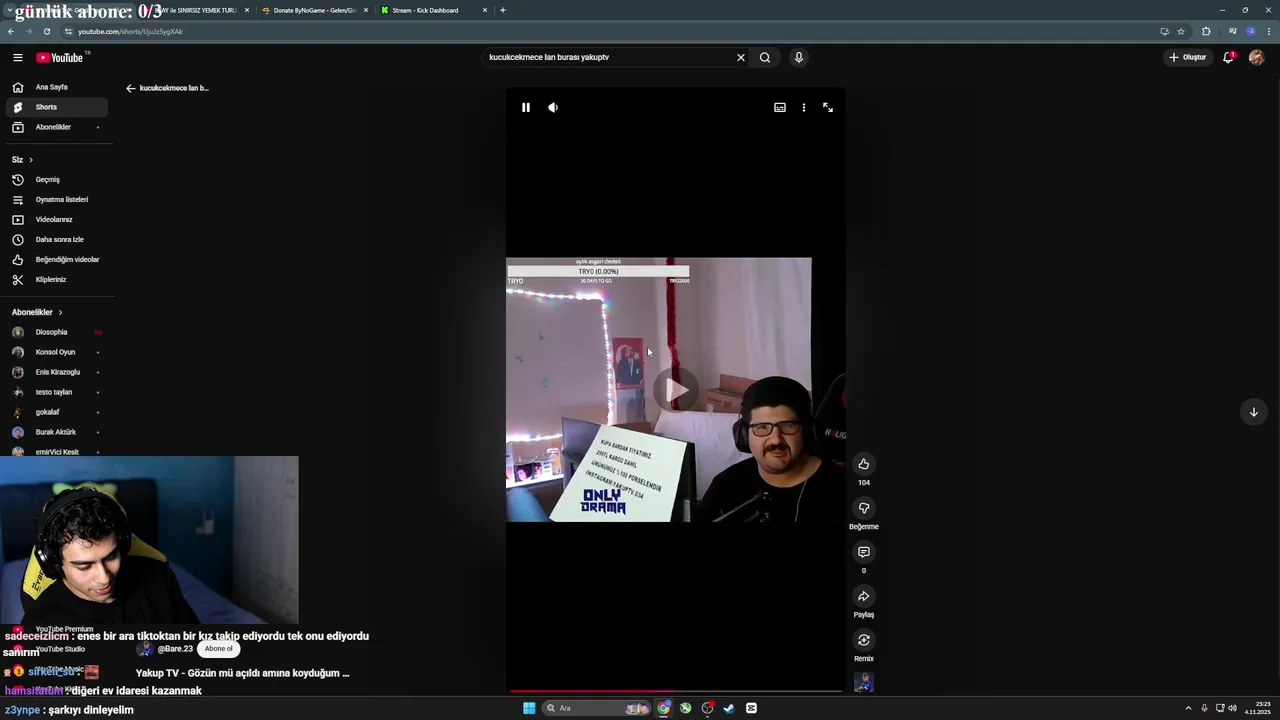Open the Chrome three-dot menu
The height and width of the screenshot is (720, 1280).
[x=1268, y=31]
